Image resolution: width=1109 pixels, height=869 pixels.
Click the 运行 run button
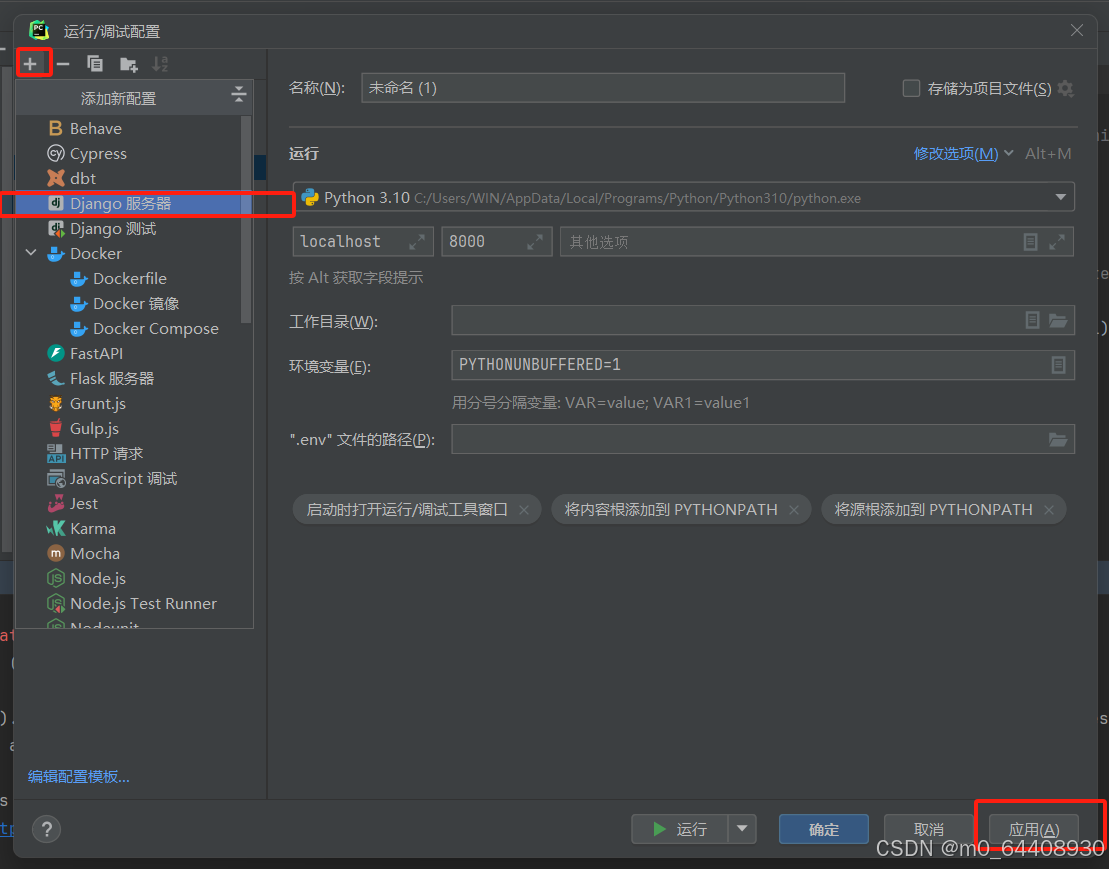(680, 829)
